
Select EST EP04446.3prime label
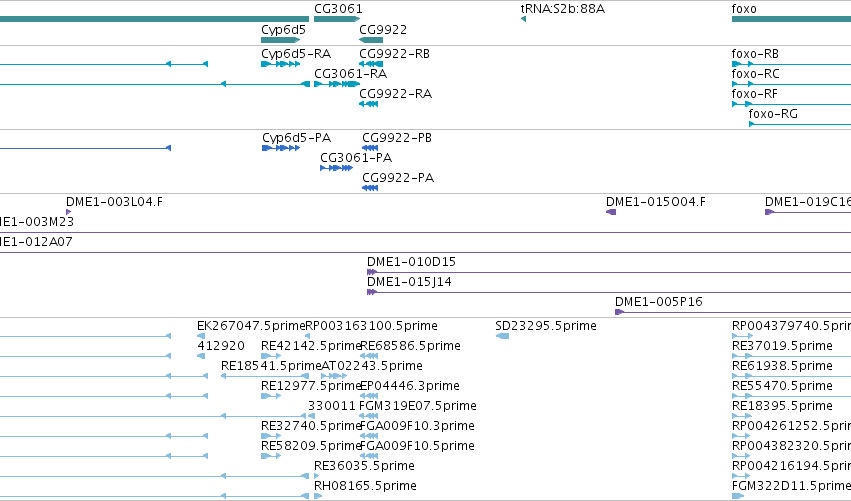click(410, 386)
